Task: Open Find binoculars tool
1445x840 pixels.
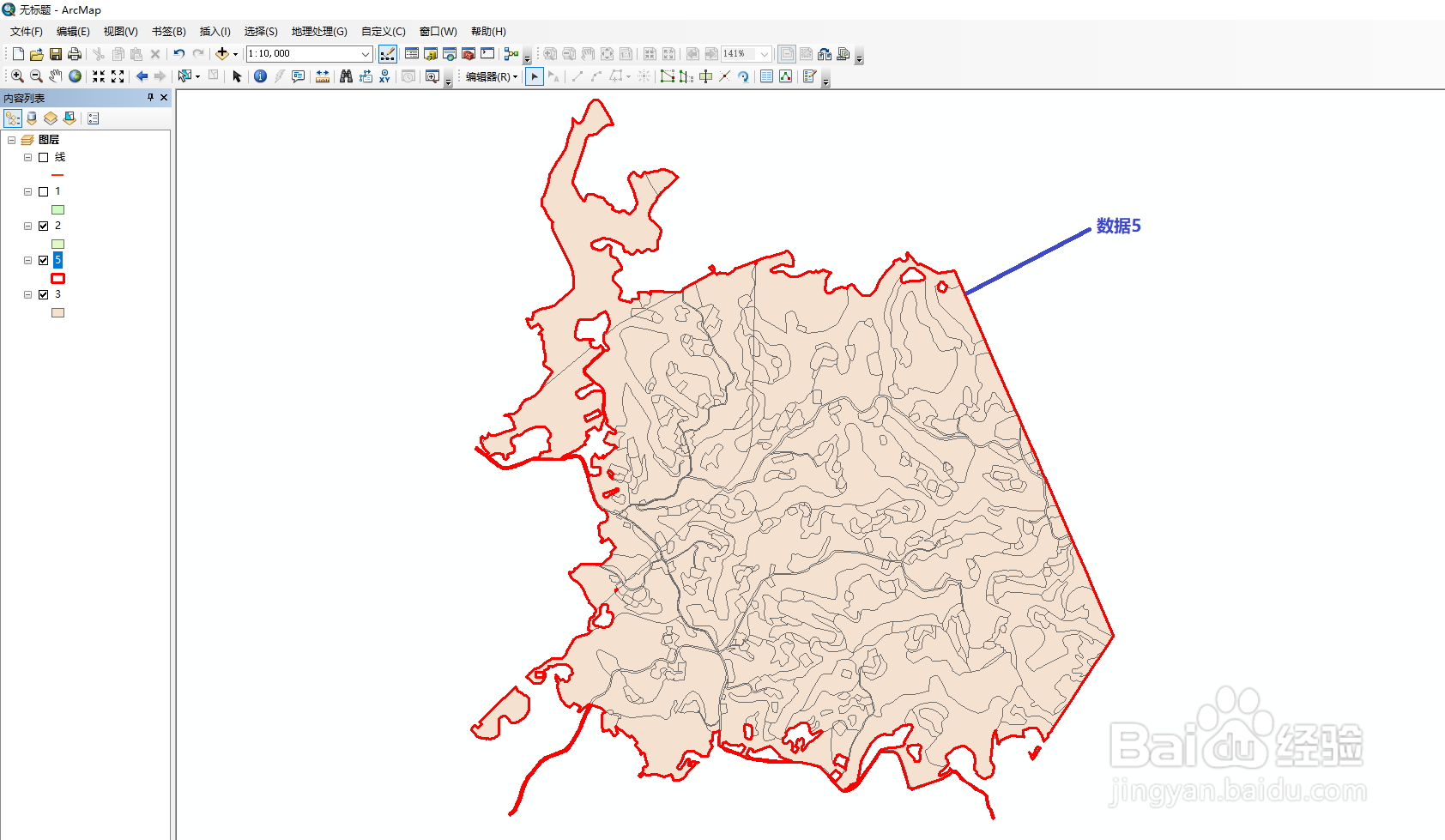Action: [346, 76]
